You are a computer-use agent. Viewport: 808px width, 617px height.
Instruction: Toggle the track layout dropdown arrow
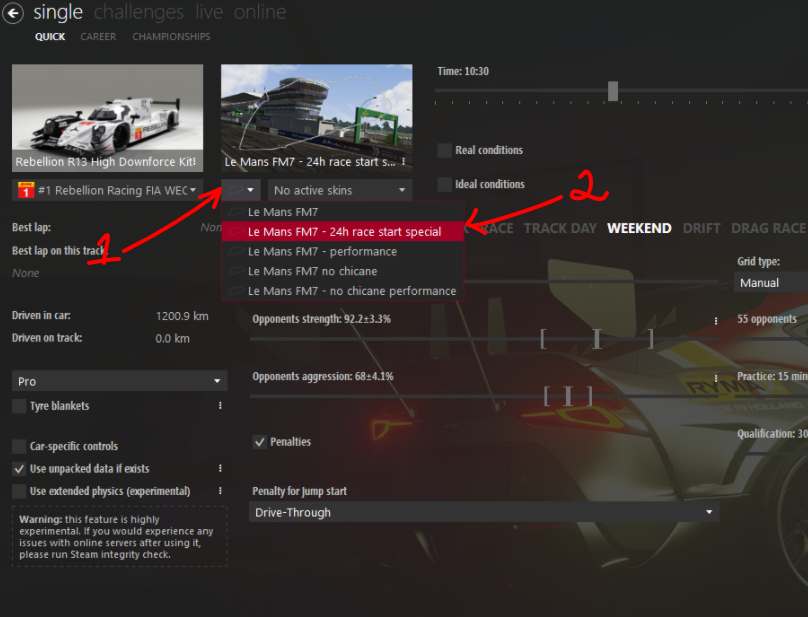250,190
